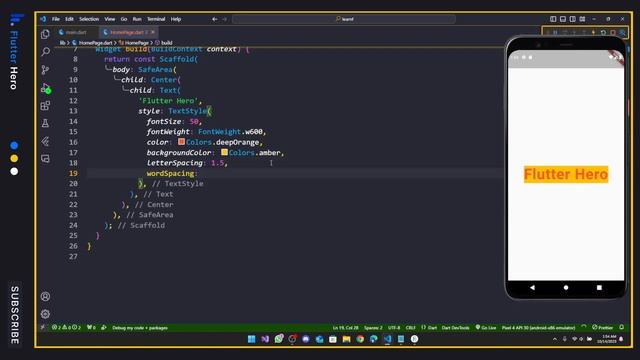The width and height of the screenshot is (640, 360).
Task: Go forward with navigation arrow in title bar
Action: tap(224, 19)
